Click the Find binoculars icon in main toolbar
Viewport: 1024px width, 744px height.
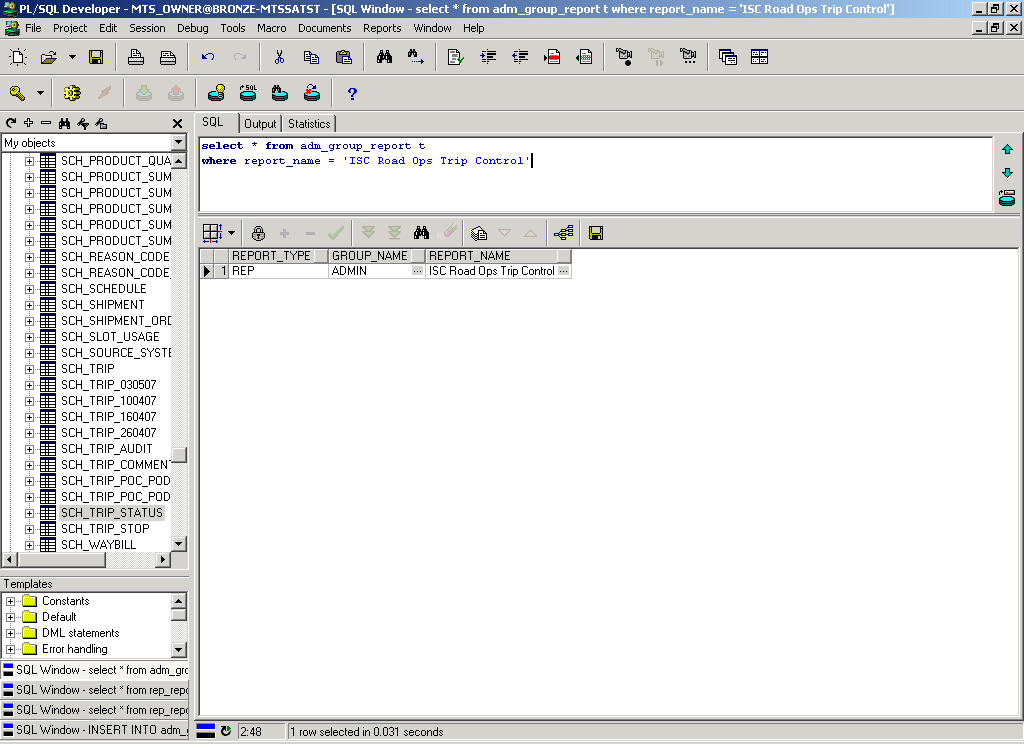[385, 57]
